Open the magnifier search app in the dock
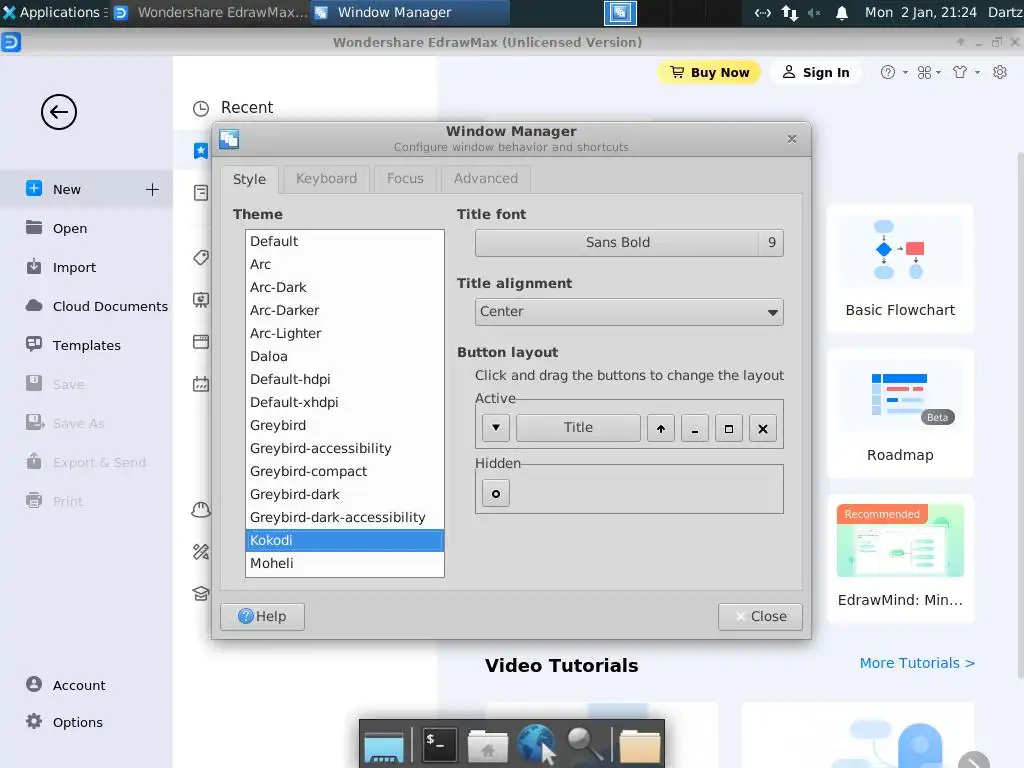The width and height of the screenshot is (1024, 768). coord(584,744)
